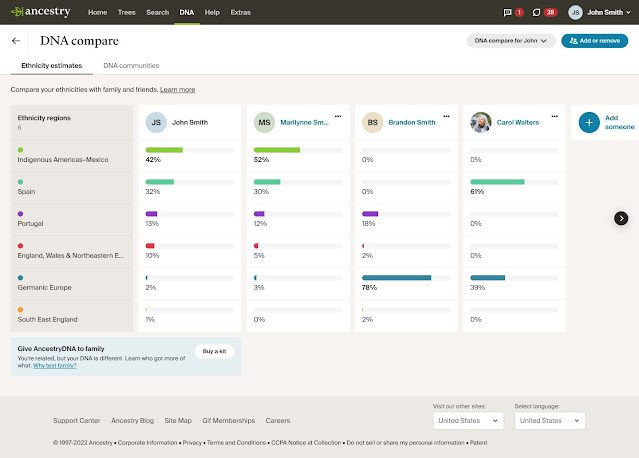Open the other sites United States dropdown
The height and width of the screenshot is (458, 639).
pos(468,421)
